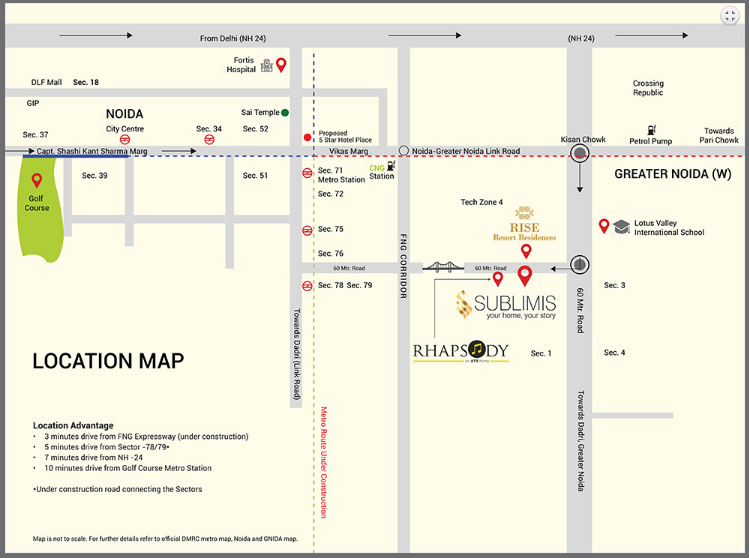Click the 'Sec. 1' label

541,354
